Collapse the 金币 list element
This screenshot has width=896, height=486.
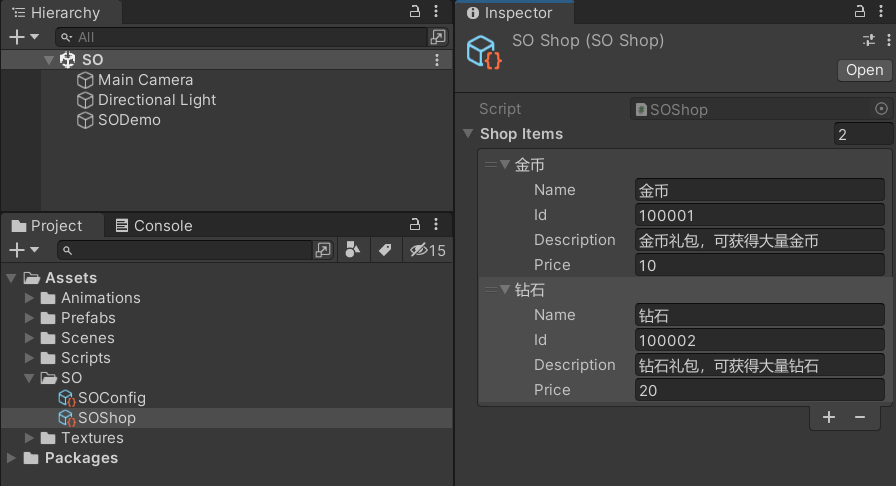tap(505, 165)
